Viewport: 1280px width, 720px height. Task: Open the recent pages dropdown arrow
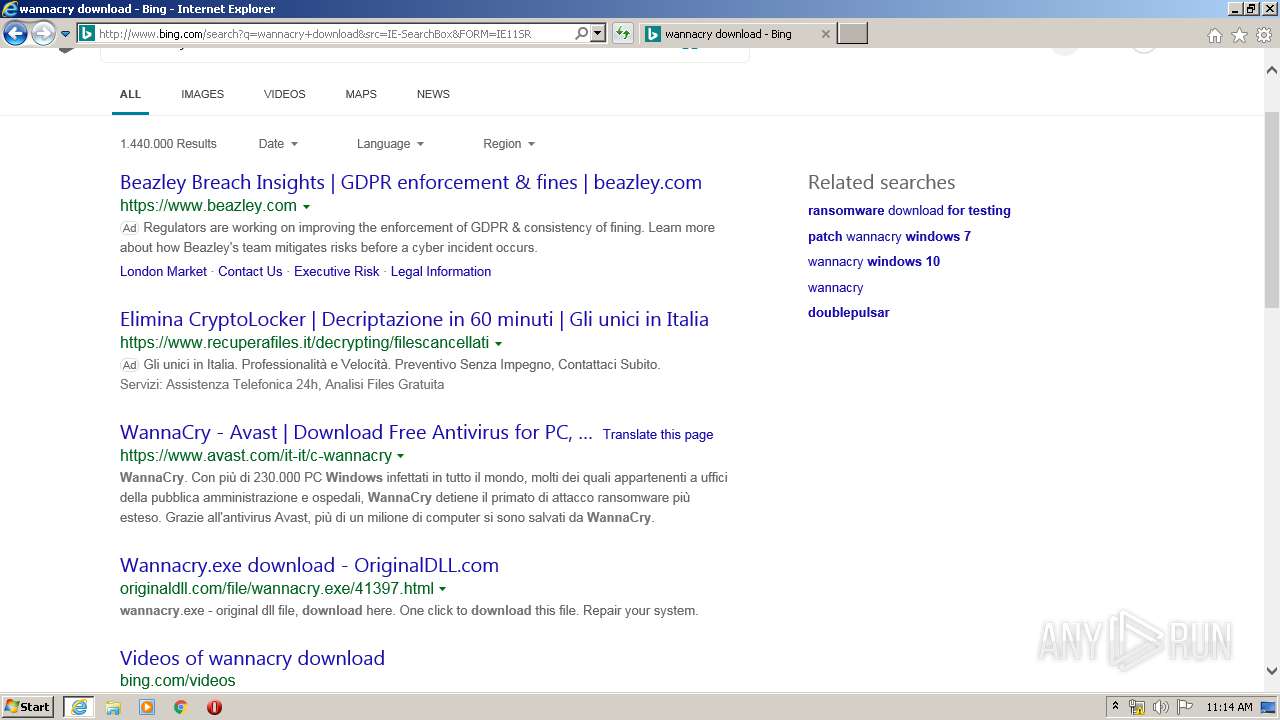tap(65, 34)
